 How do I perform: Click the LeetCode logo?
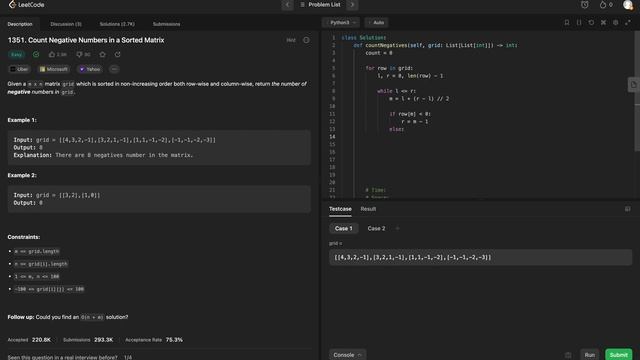26,5
